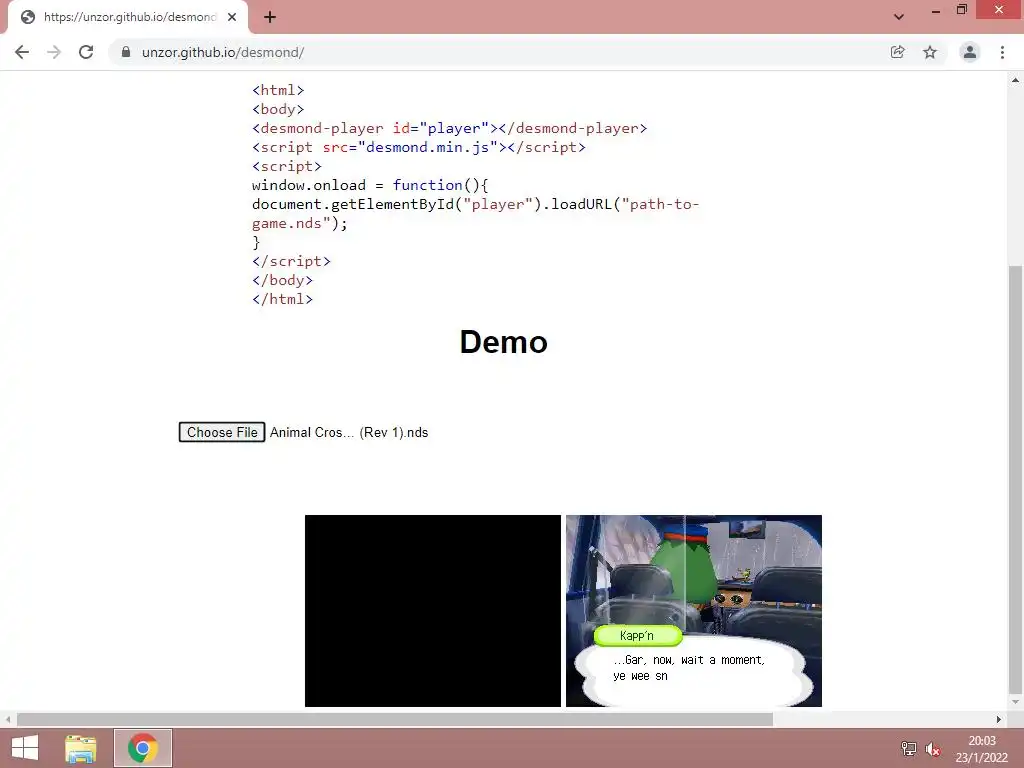The image size is (1024, 768).
Task: Open the tab search dropdown chevron
Action: tap(899, 17)
